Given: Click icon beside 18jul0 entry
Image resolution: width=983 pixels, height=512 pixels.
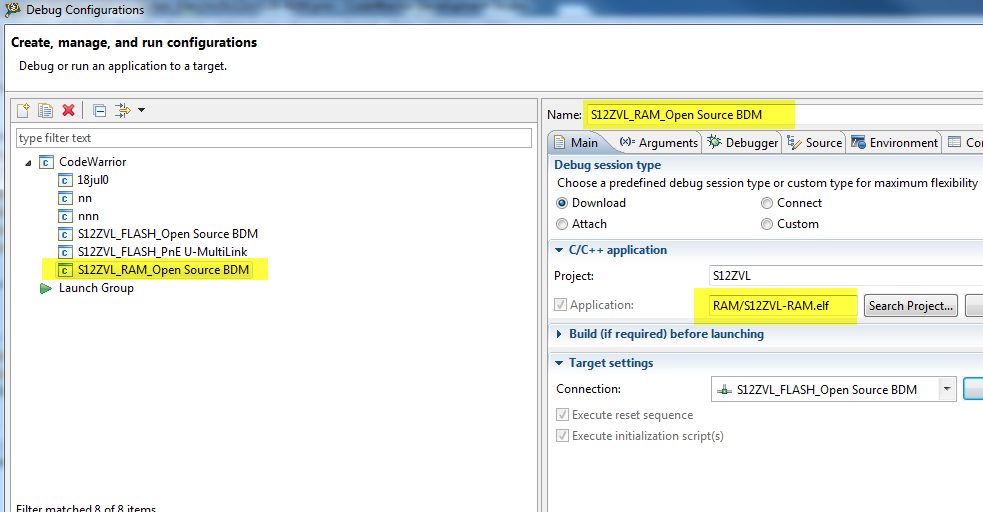Looking at the screenshot, I should click(x=65, y=180).
